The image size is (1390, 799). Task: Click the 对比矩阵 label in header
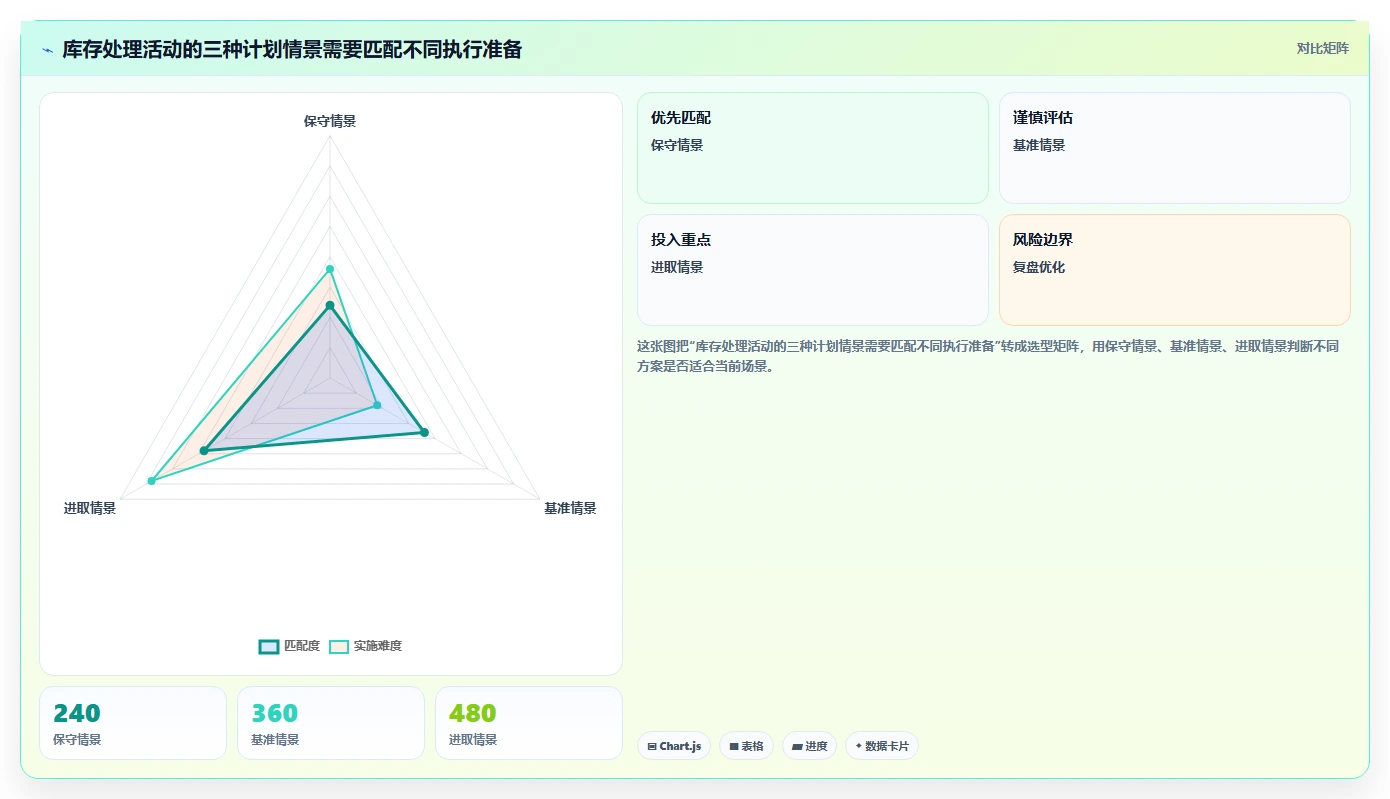(x=1322, y=48)
